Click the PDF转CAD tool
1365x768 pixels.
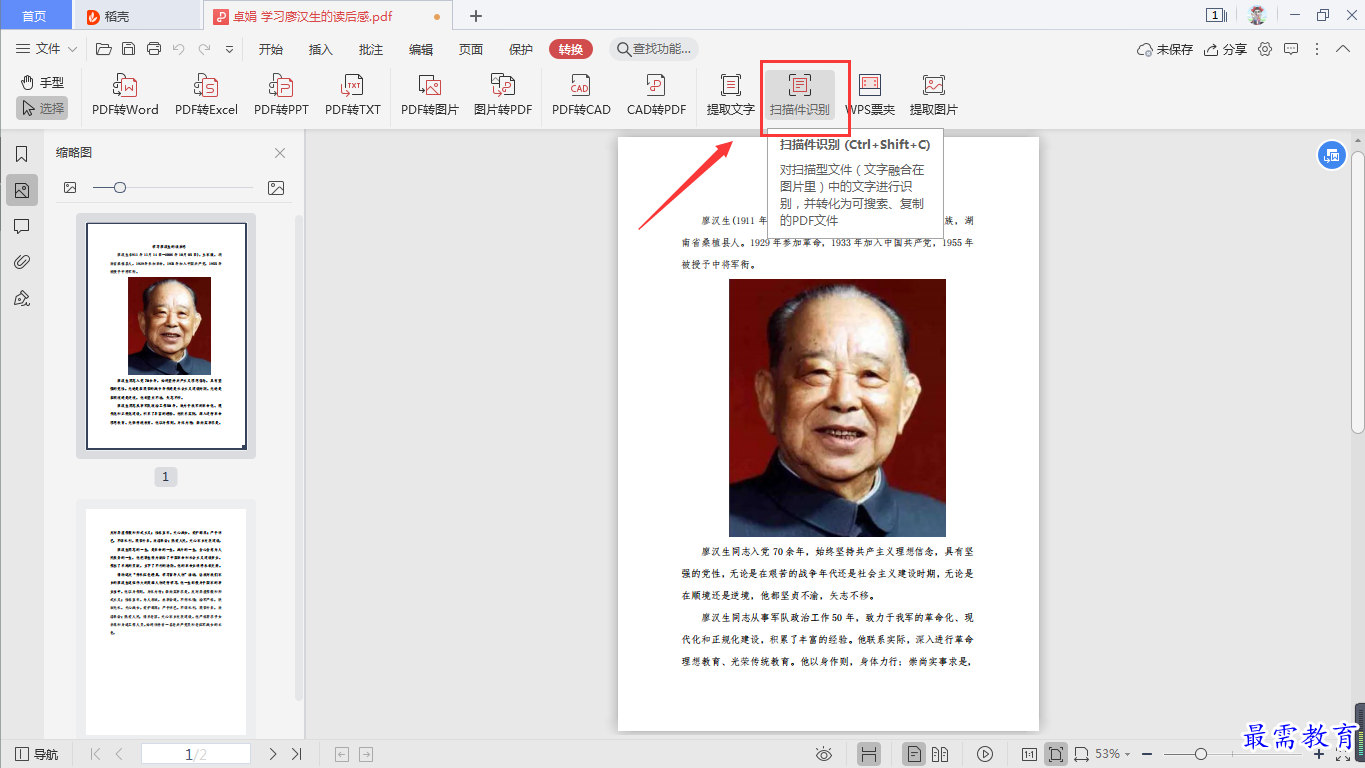tap(581, 96)
